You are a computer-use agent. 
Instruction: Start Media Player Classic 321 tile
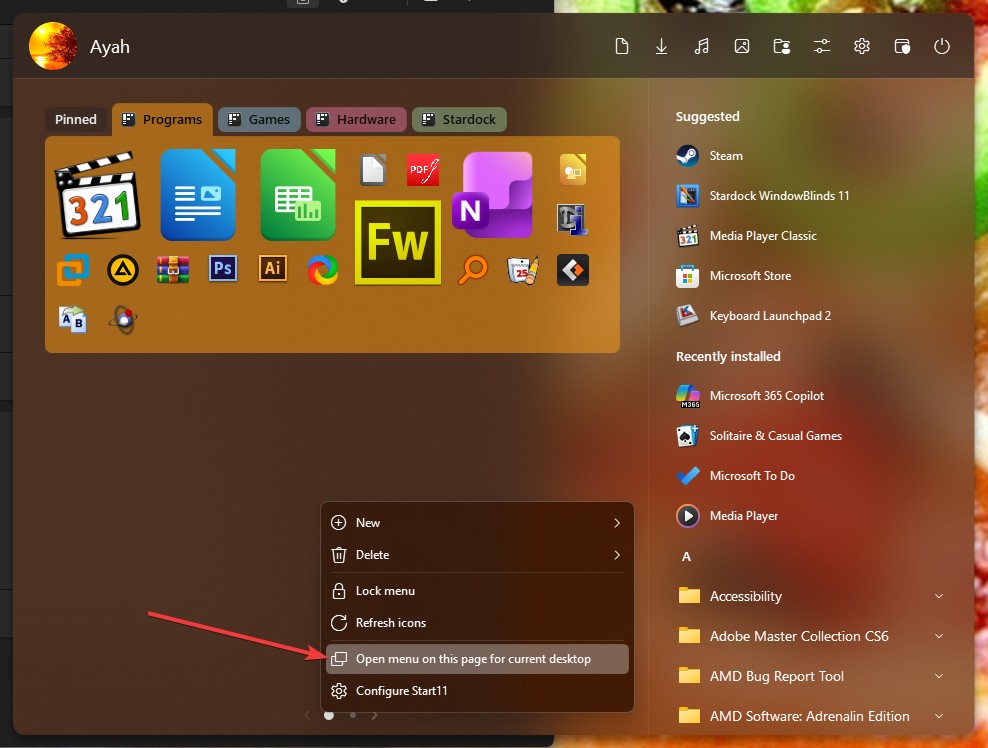click(x=96, y=196)
